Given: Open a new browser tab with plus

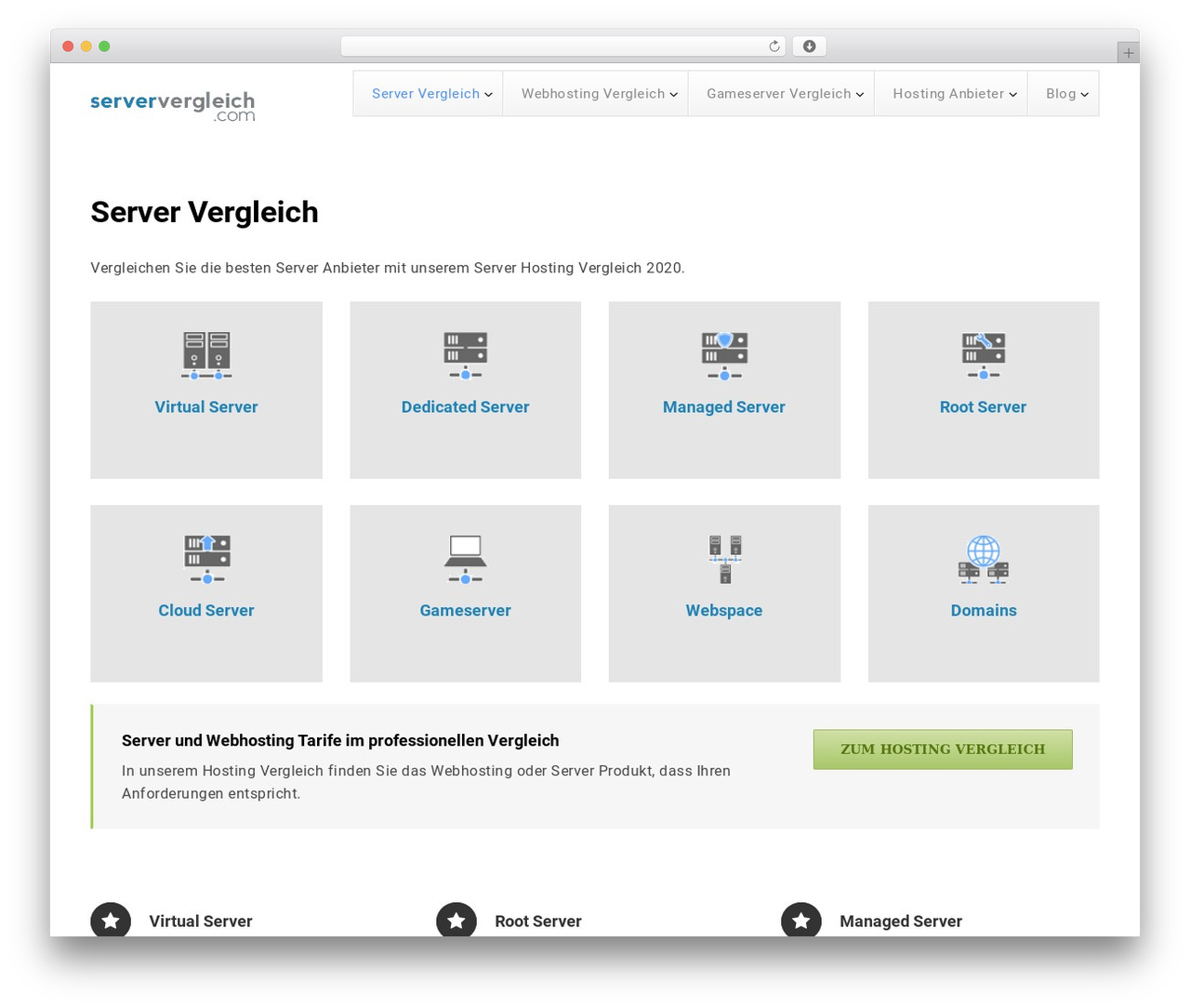Looking at the screenshot, I should 1129,53.
